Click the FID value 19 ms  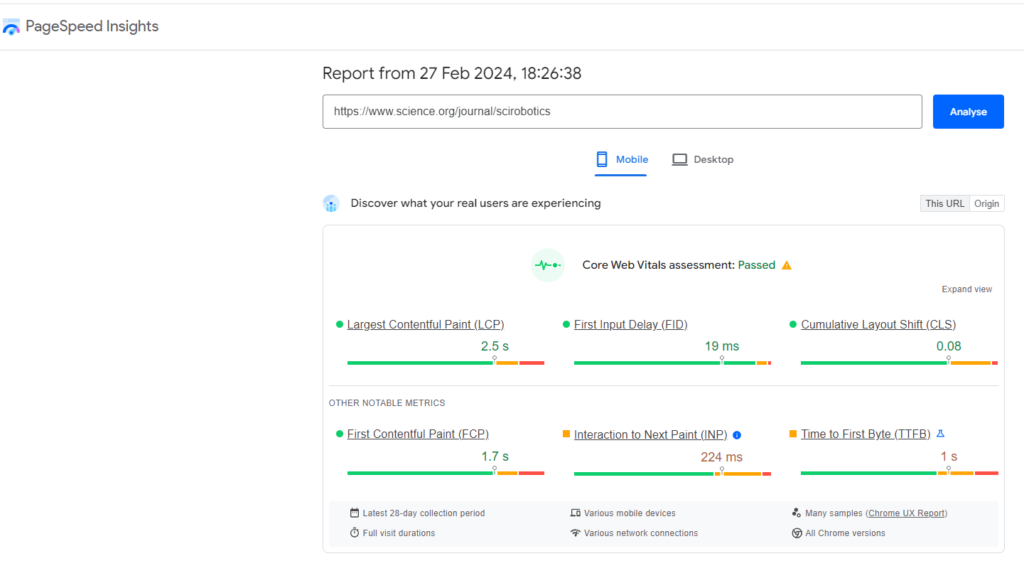click(x=722, y=346)
